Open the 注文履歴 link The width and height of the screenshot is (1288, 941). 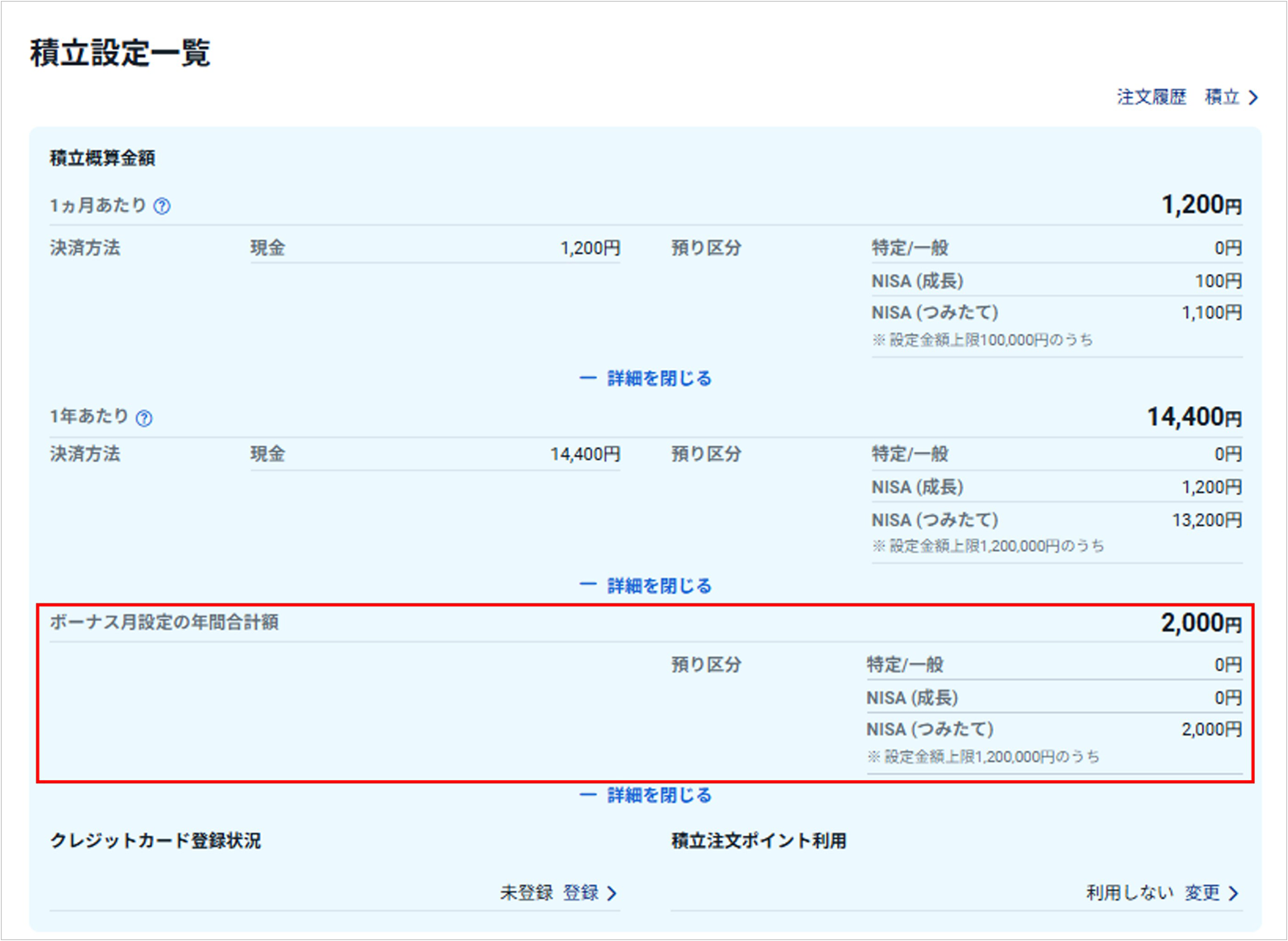click(1151, 97)
